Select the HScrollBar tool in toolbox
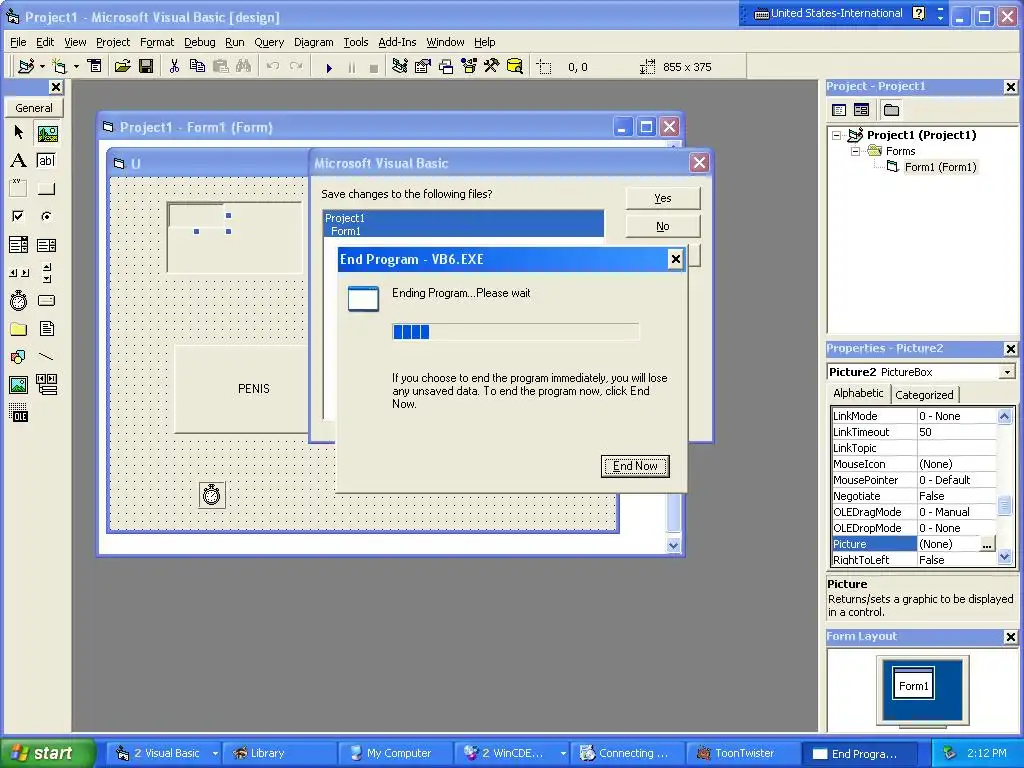The image size is (1024, 768). 18,273
